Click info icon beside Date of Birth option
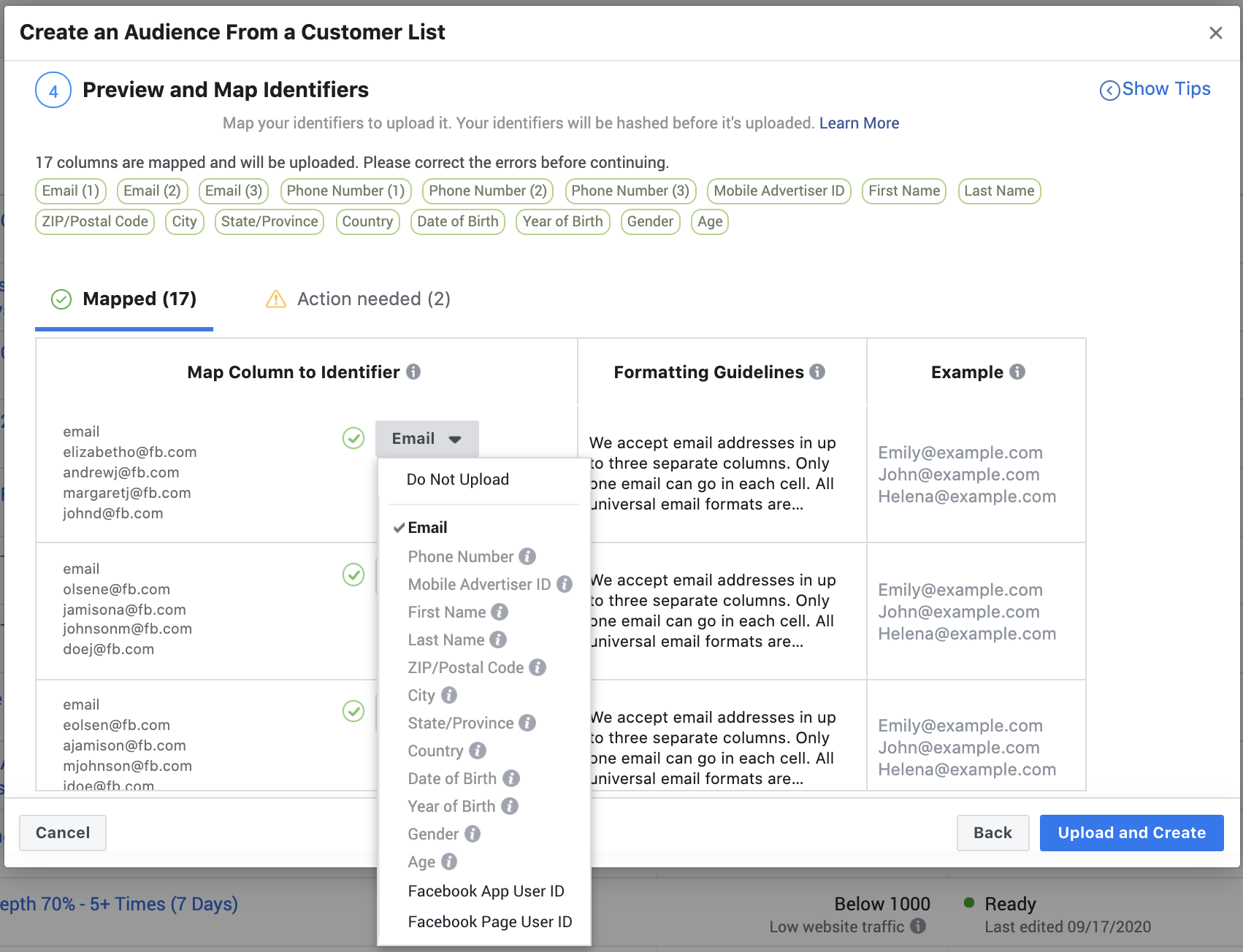Image resolution: width=1243 pixels, height=952 pixels. click(x=511, y=778)
